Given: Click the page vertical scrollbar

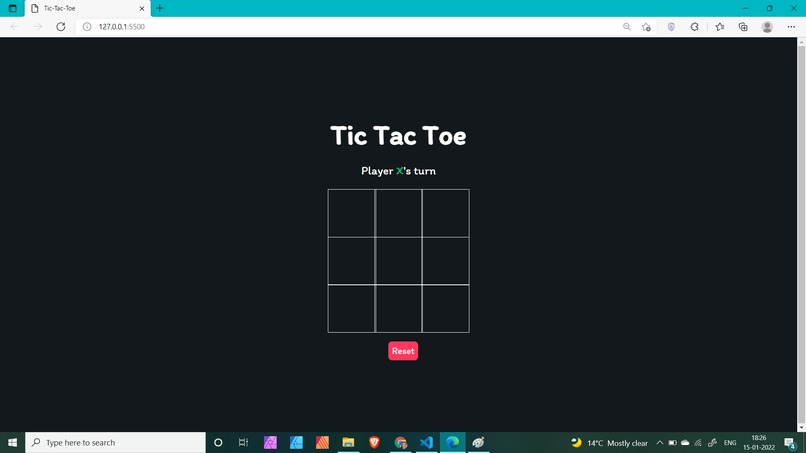Looking at the screenshot, I should pos(801,234).
